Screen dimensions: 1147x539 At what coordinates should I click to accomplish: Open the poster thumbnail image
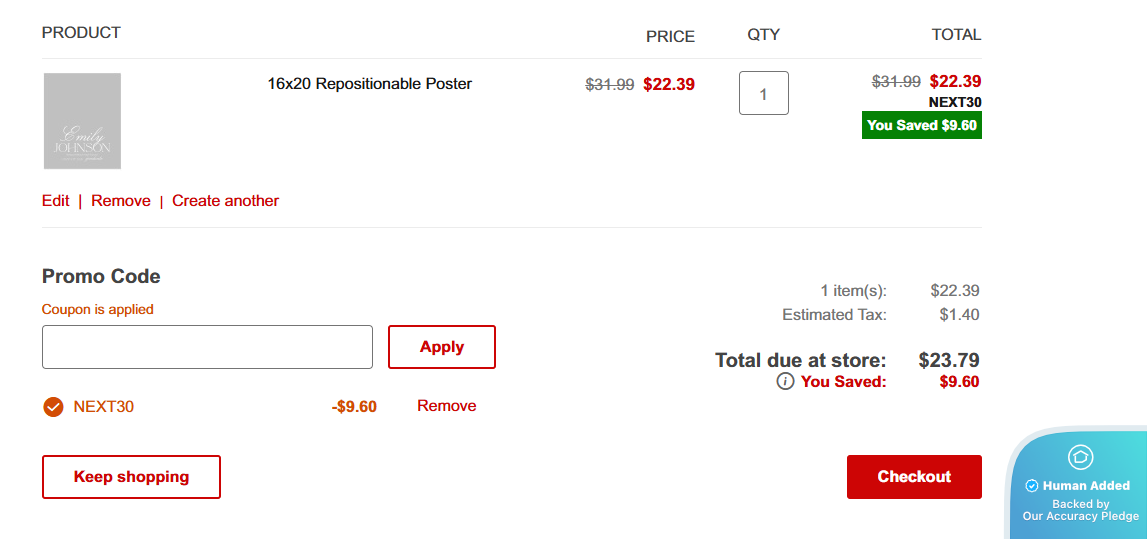(x=82, y=121)
